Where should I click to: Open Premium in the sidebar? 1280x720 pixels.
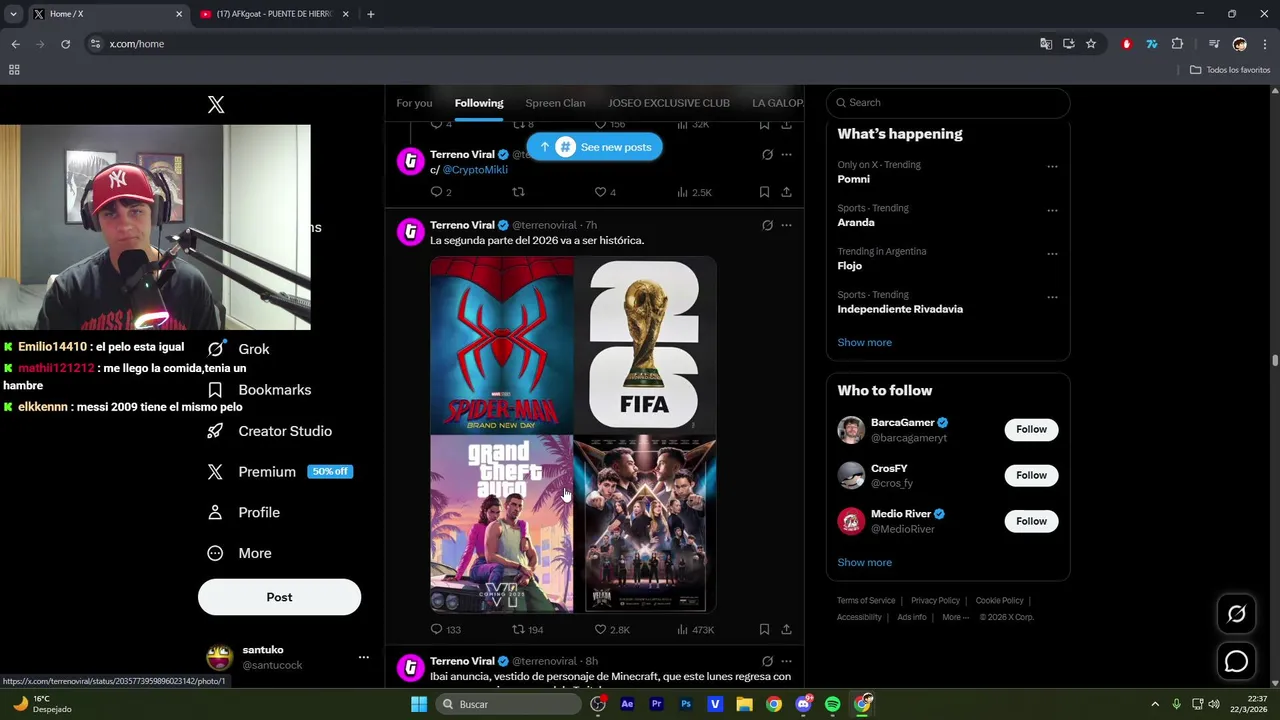(x=279, y=472)
